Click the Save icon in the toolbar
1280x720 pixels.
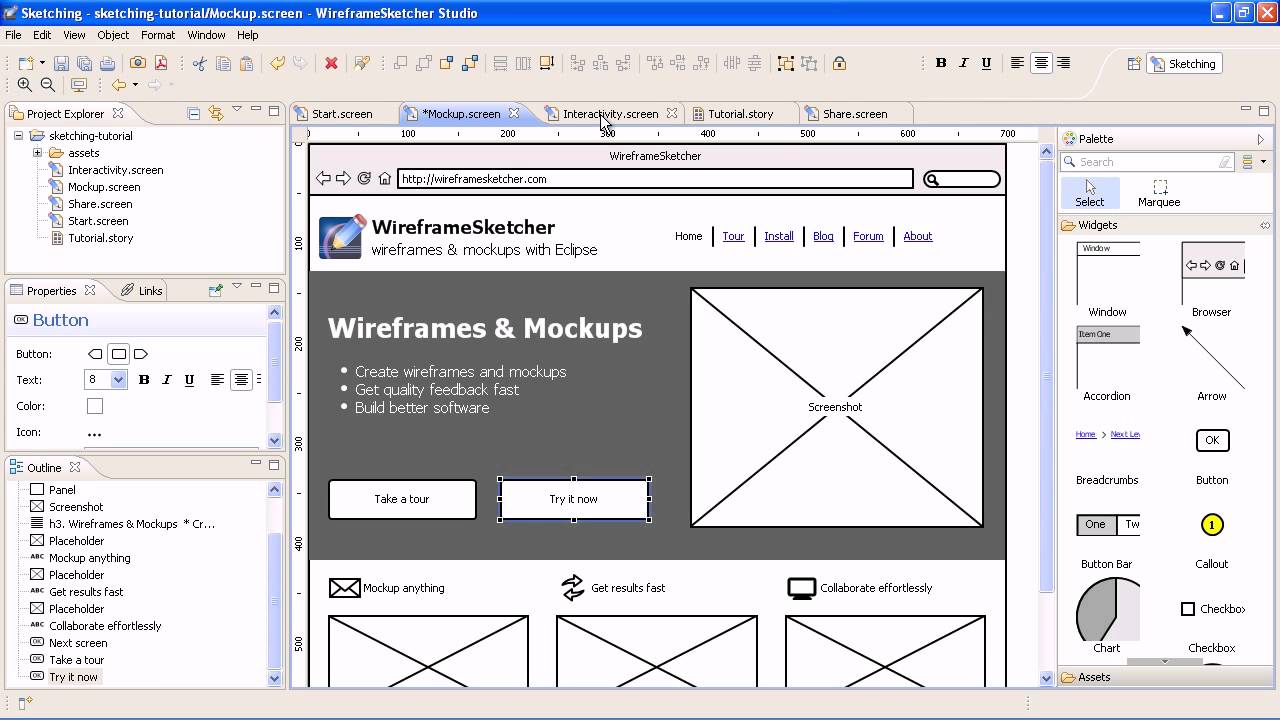point(63,63)
